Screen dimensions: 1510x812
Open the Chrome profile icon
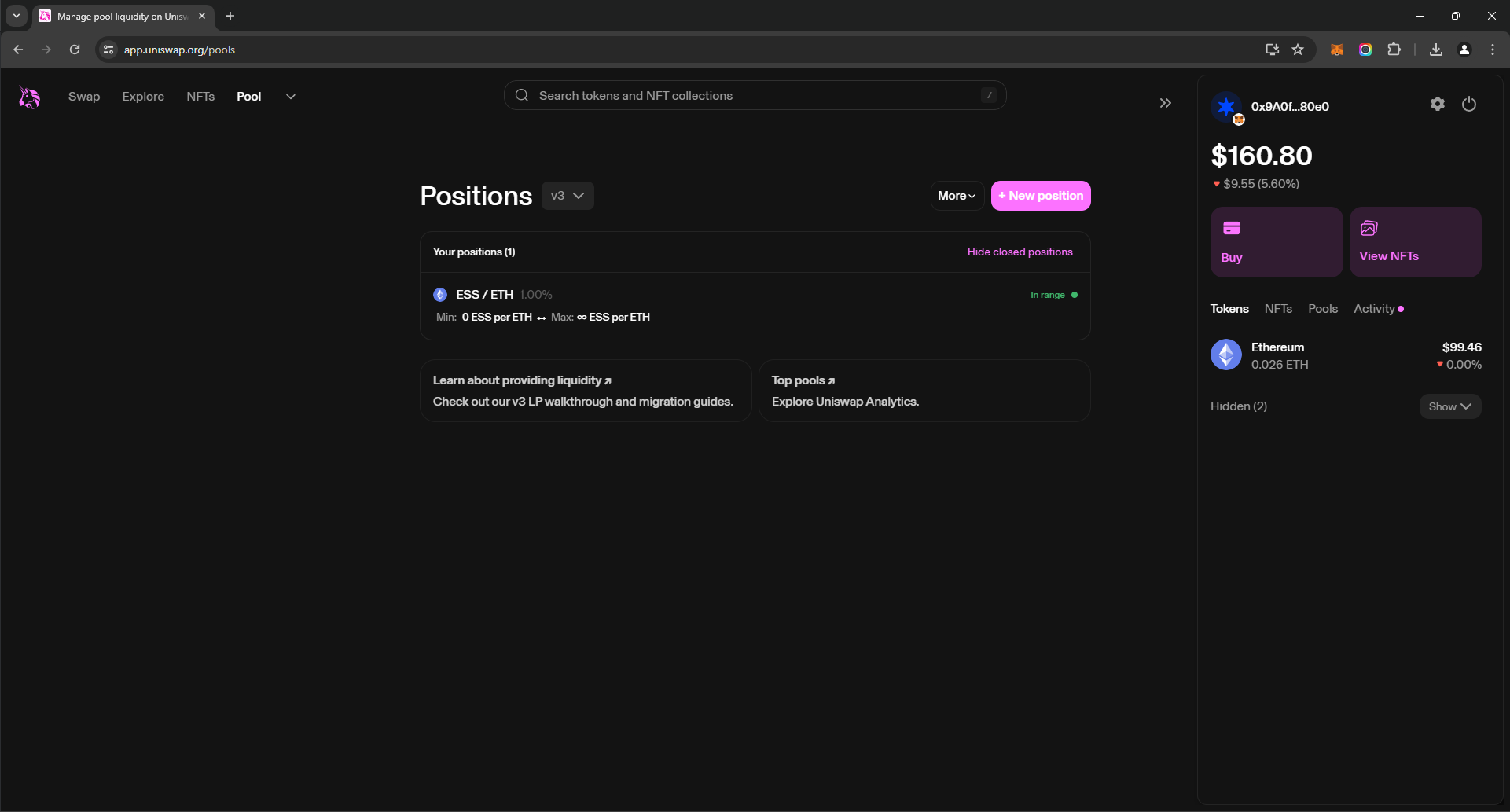point(1464,50)
